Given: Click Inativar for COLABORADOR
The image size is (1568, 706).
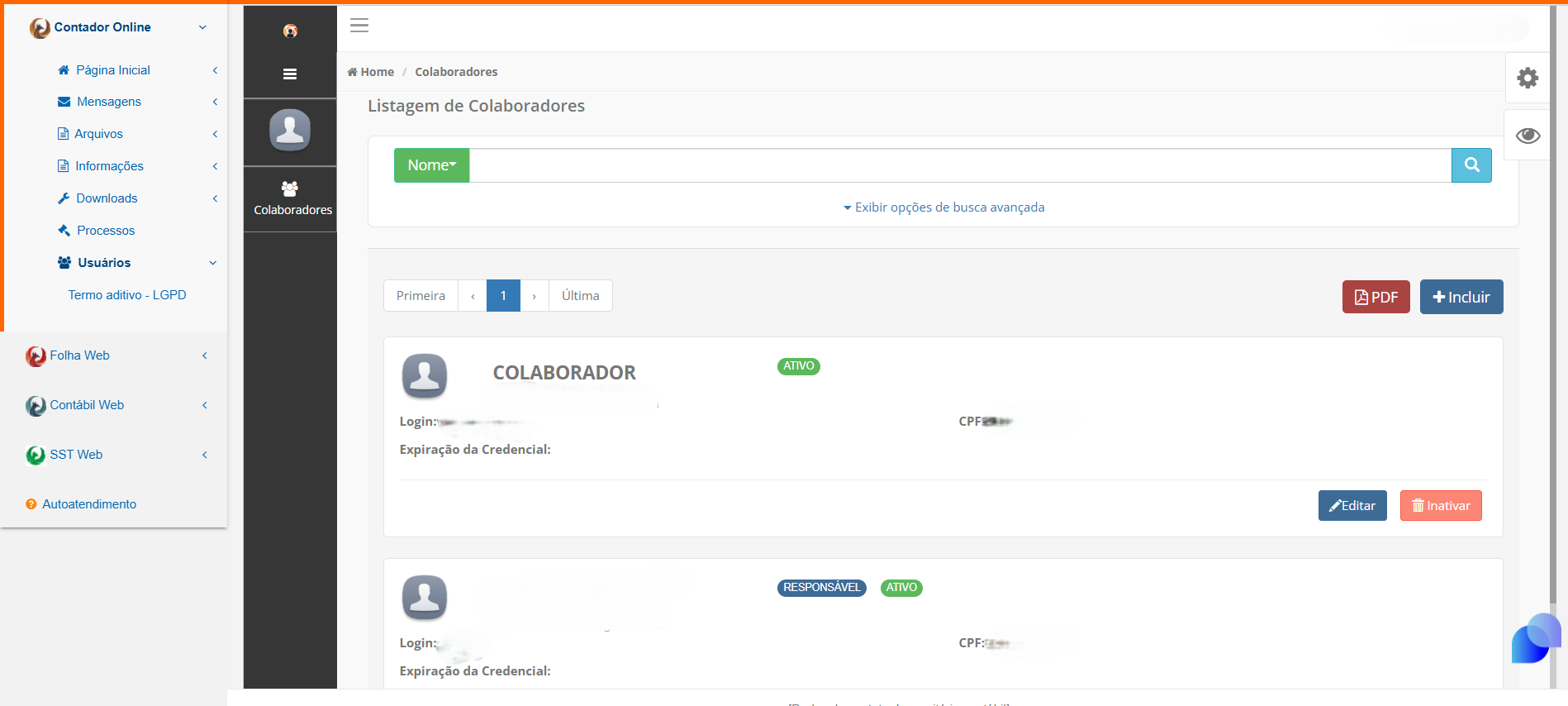Looking at the screenshot, I should click(1441, 506).
